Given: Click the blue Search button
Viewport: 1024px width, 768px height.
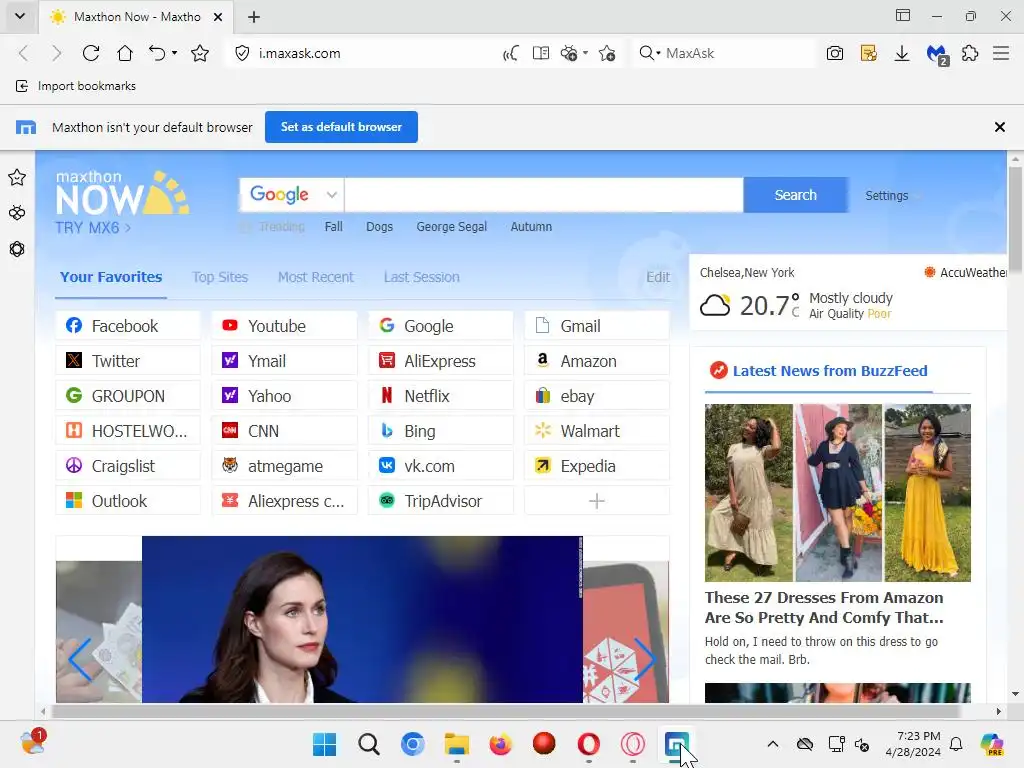Looking at the screenshot, I should pyautogui.click(x=795, y=195).
